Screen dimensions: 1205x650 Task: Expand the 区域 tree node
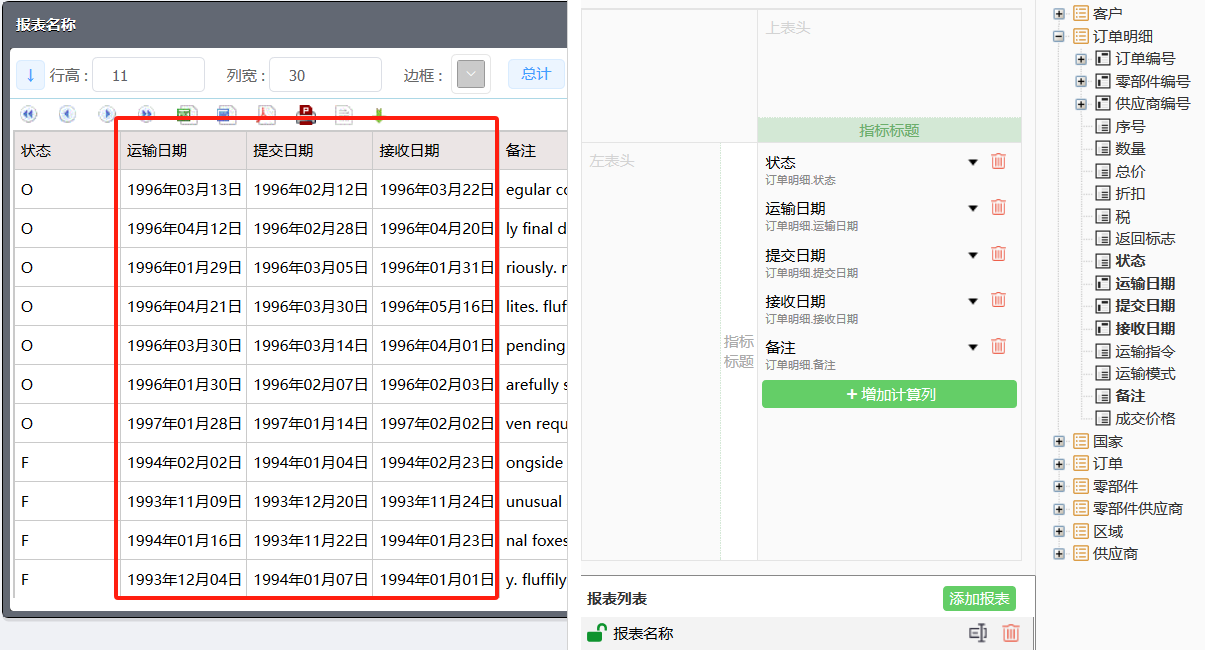[1059, 531]
